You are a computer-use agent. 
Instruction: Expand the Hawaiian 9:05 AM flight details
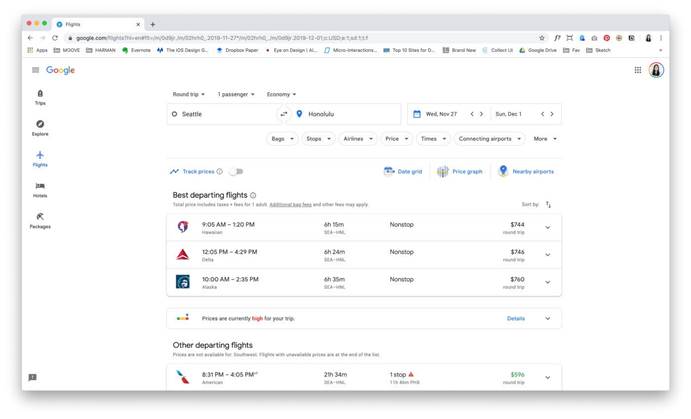coord(547,227)
